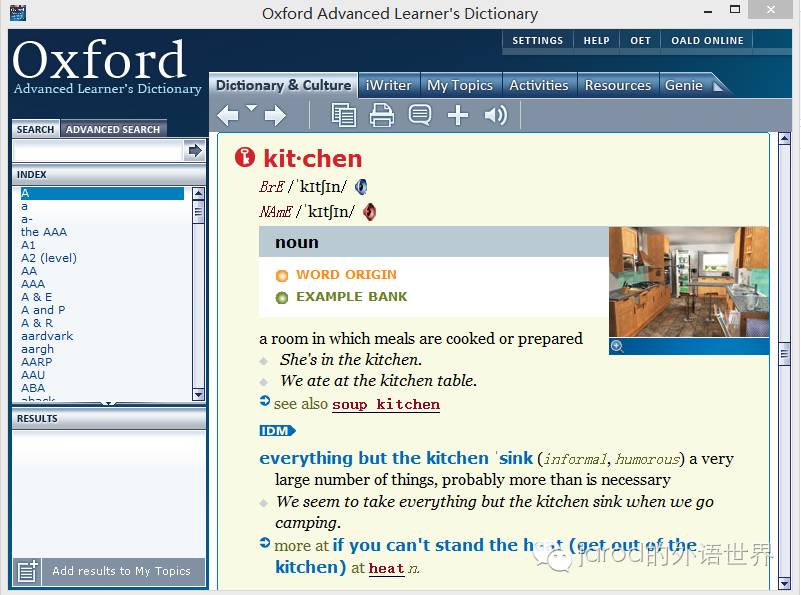801x595 pixels.
Task: Go forward with the right arrow toolbar icon
Action: click(x=275, y=115)
